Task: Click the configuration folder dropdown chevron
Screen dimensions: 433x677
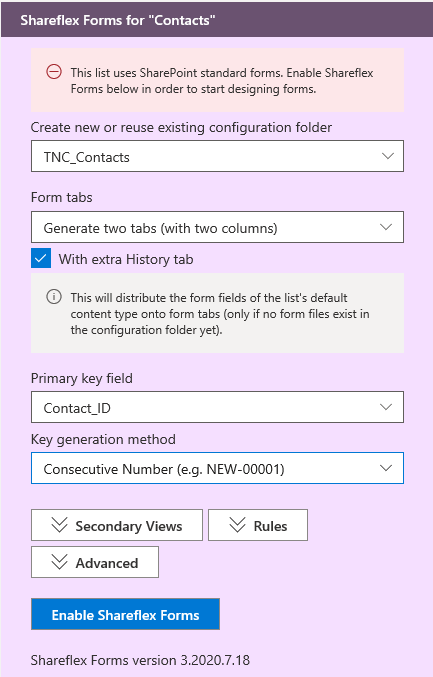Action: click(388, 156)
